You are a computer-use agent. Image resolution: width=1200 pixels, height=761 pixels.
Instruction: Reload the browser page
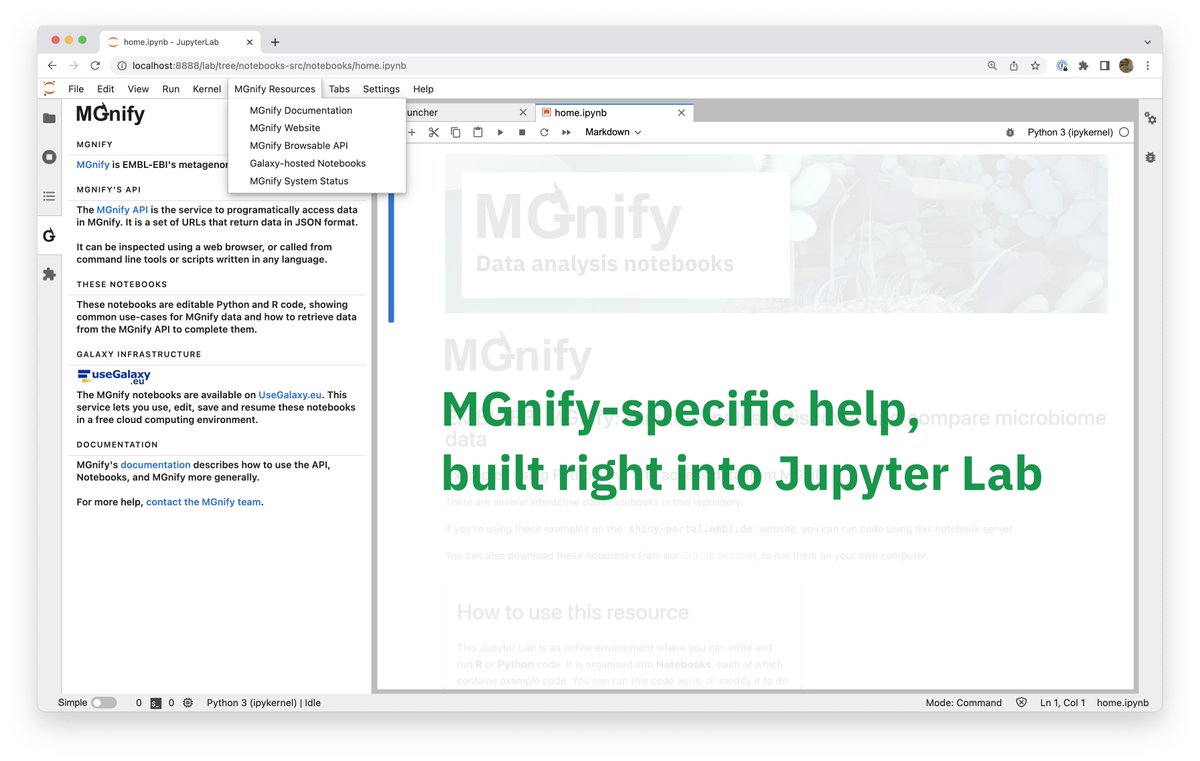tap(95, 65)
